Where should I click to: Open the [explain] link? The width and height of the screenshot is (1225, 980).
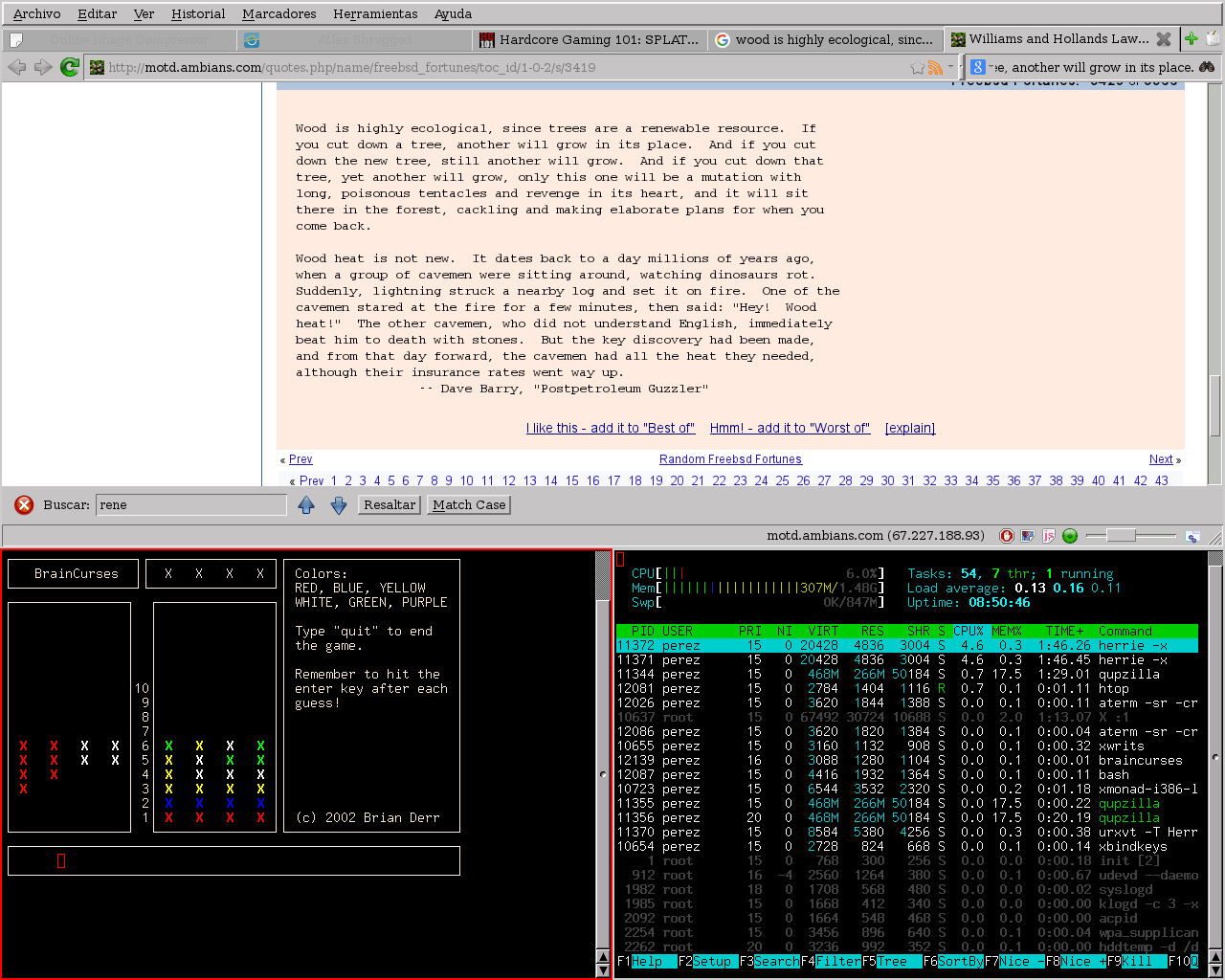tap(910, 428)
